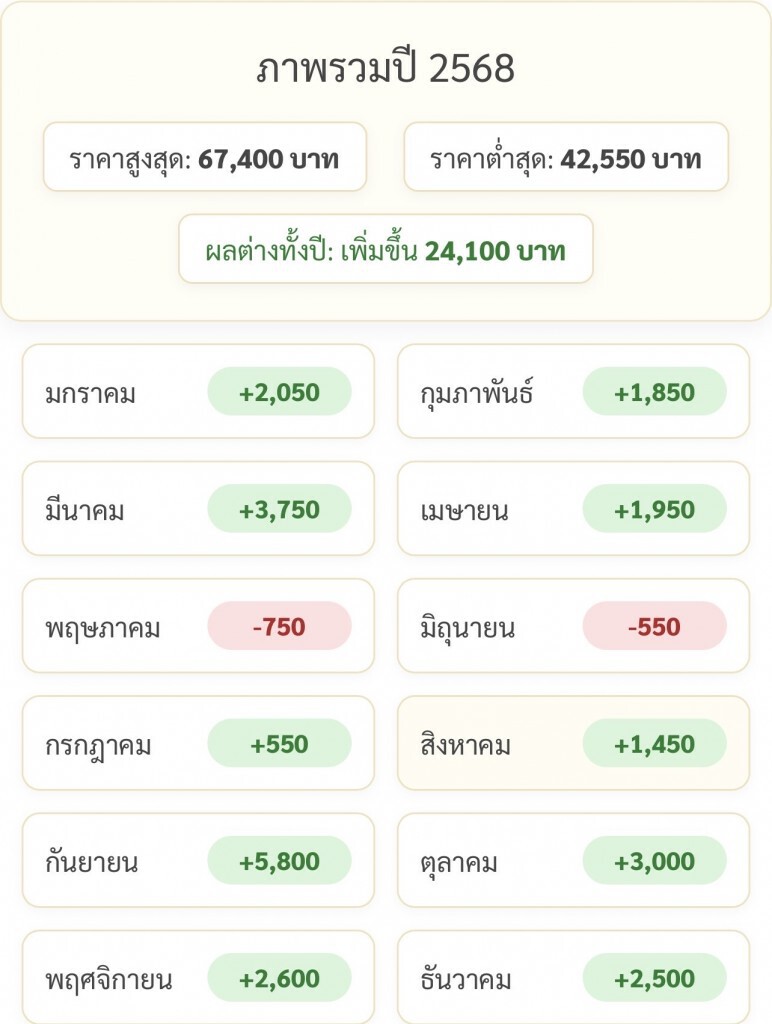The height and width of the screenshot is (1024, 772).
Task: Select the พฤศจิกายน month card
Action: 198,977
